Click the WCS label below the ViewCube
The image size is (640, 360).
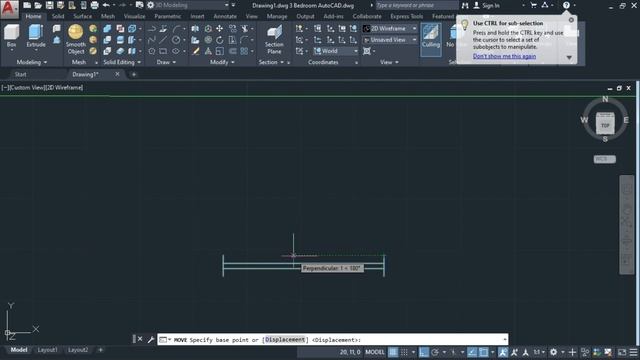[x=604, y=159]
